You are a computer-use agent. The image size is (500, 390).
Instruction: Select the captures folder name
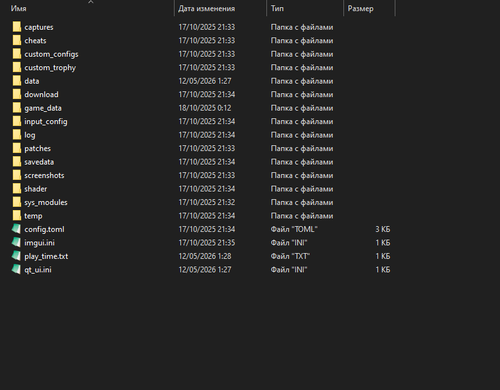(39, 27)
